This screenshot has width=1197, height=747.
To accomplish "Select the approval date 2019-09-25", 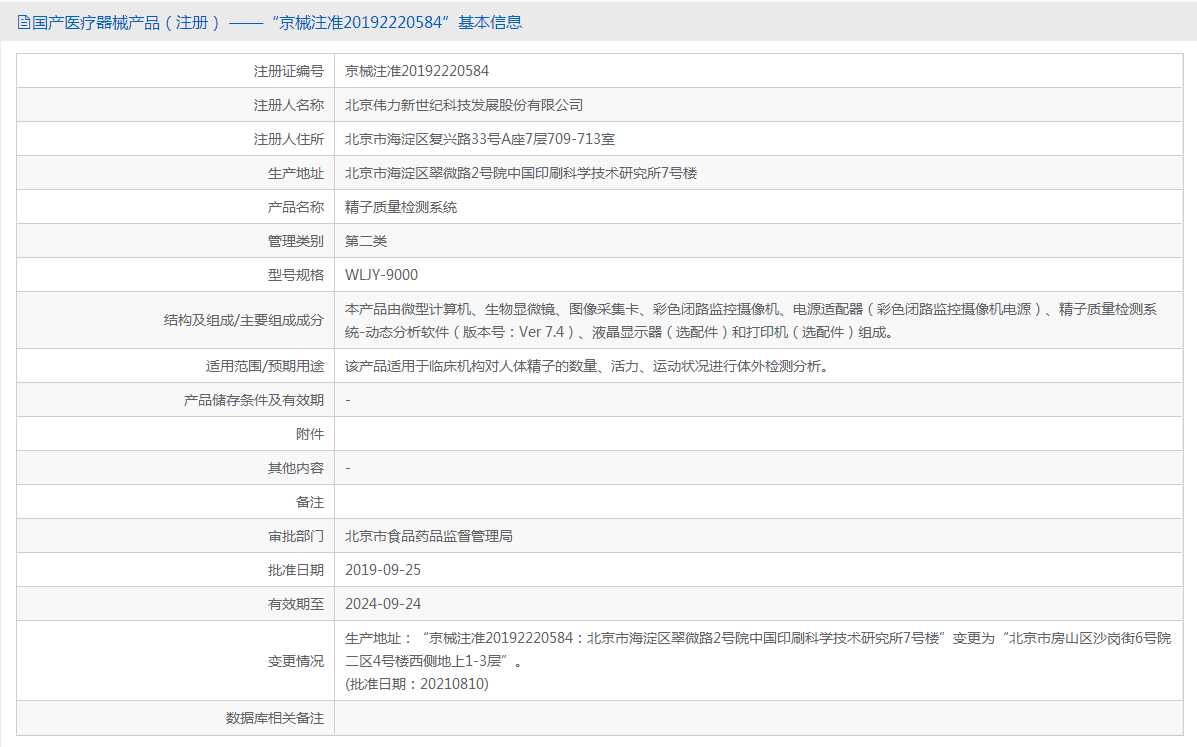I will coord(386,569).
